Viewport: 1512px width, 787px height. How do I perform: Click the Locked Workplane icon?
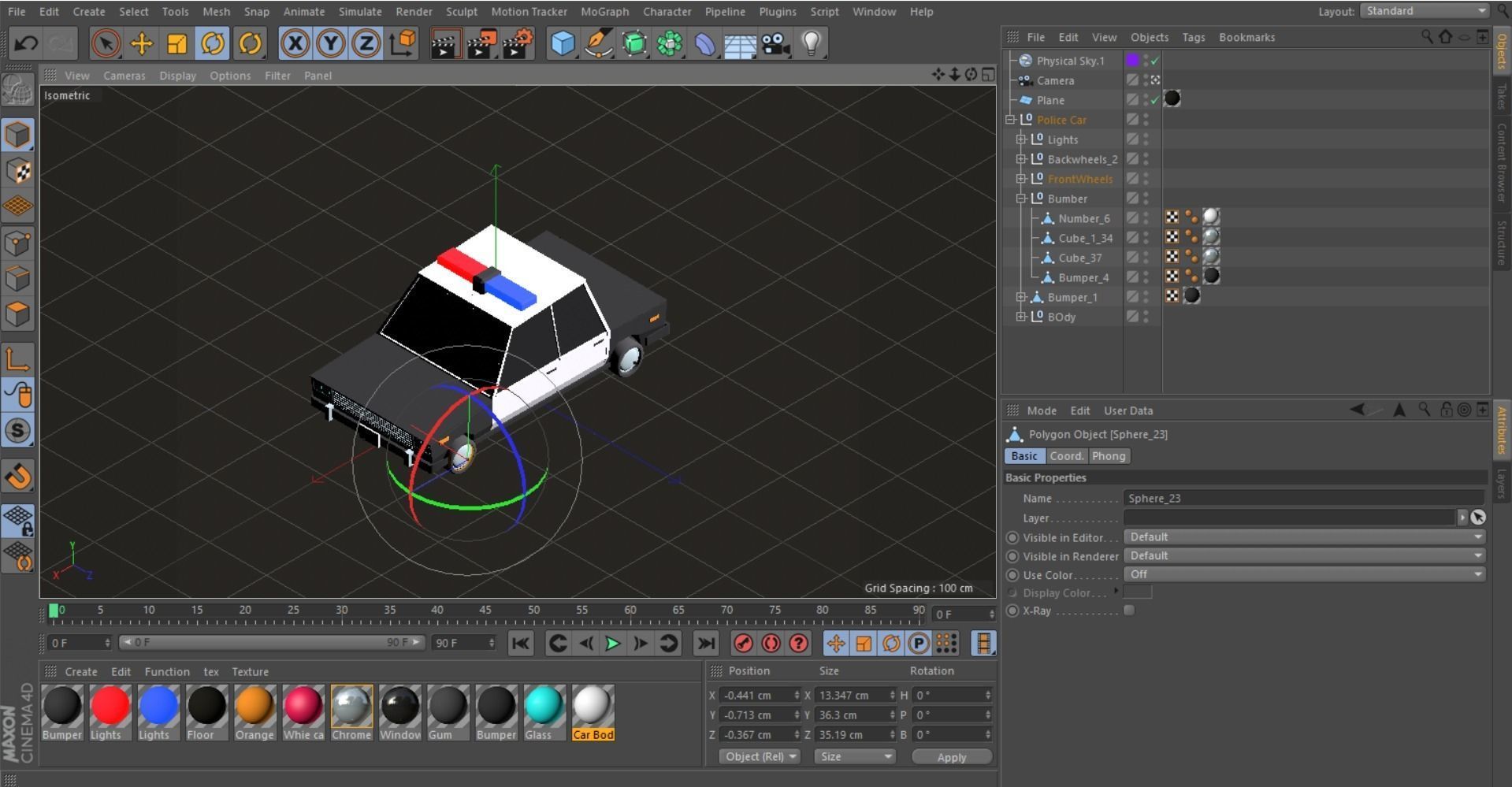point(18,520)
